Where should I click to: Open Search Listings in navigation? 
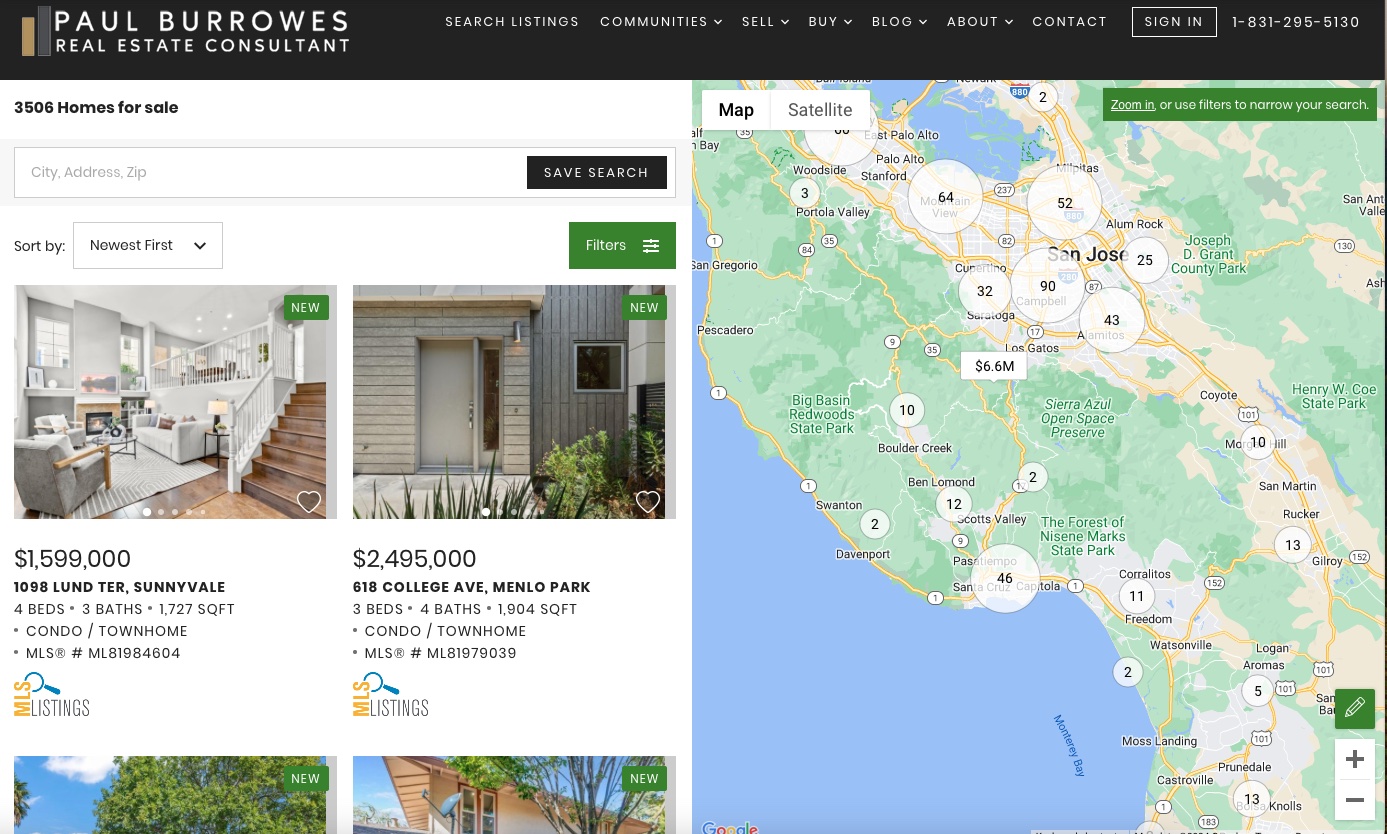pos(512,22)
